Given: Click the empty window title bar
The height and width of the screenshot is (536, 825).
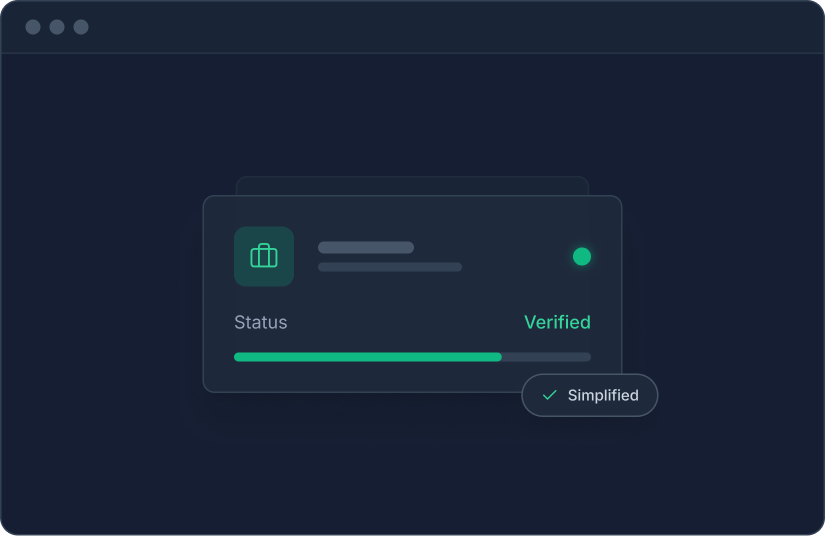Looking at the screenshot, I should click(450, 27).
